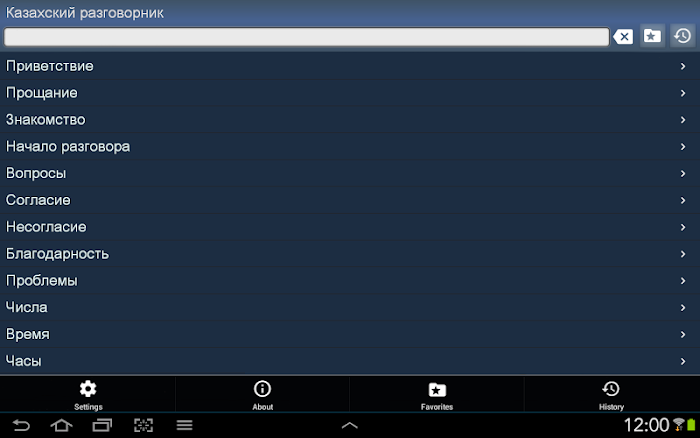
Task: Tap the Android back navigation icon
Action: (21, 425)
